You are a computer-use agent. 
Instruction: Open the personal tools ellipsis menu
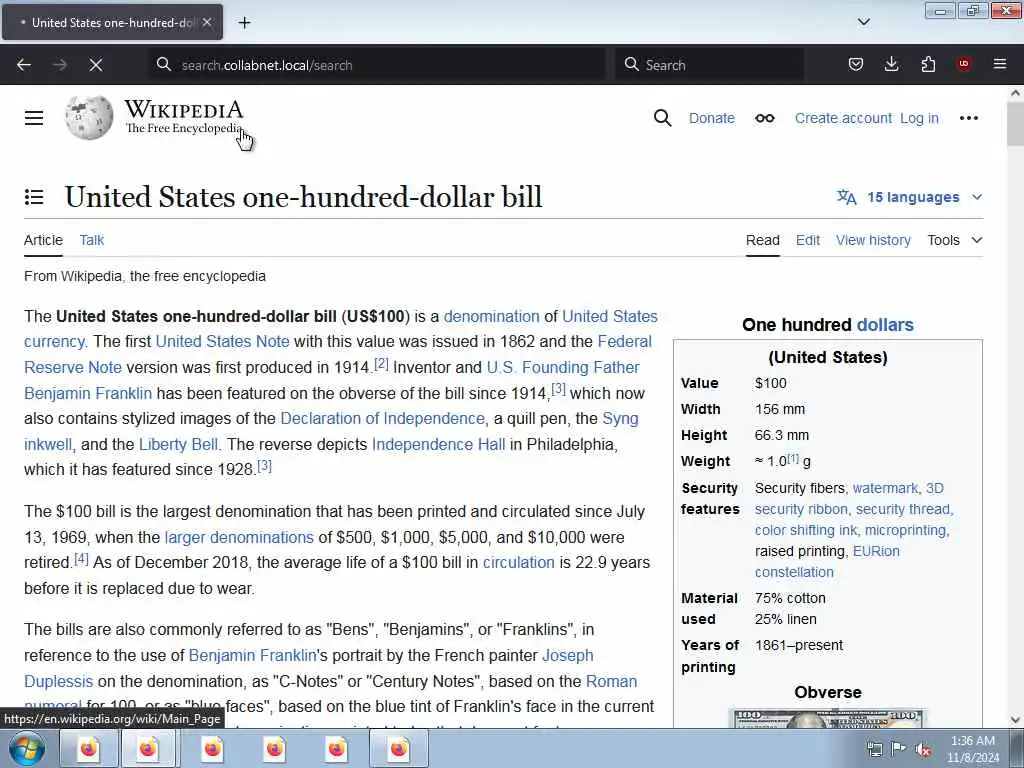[968, 118]
